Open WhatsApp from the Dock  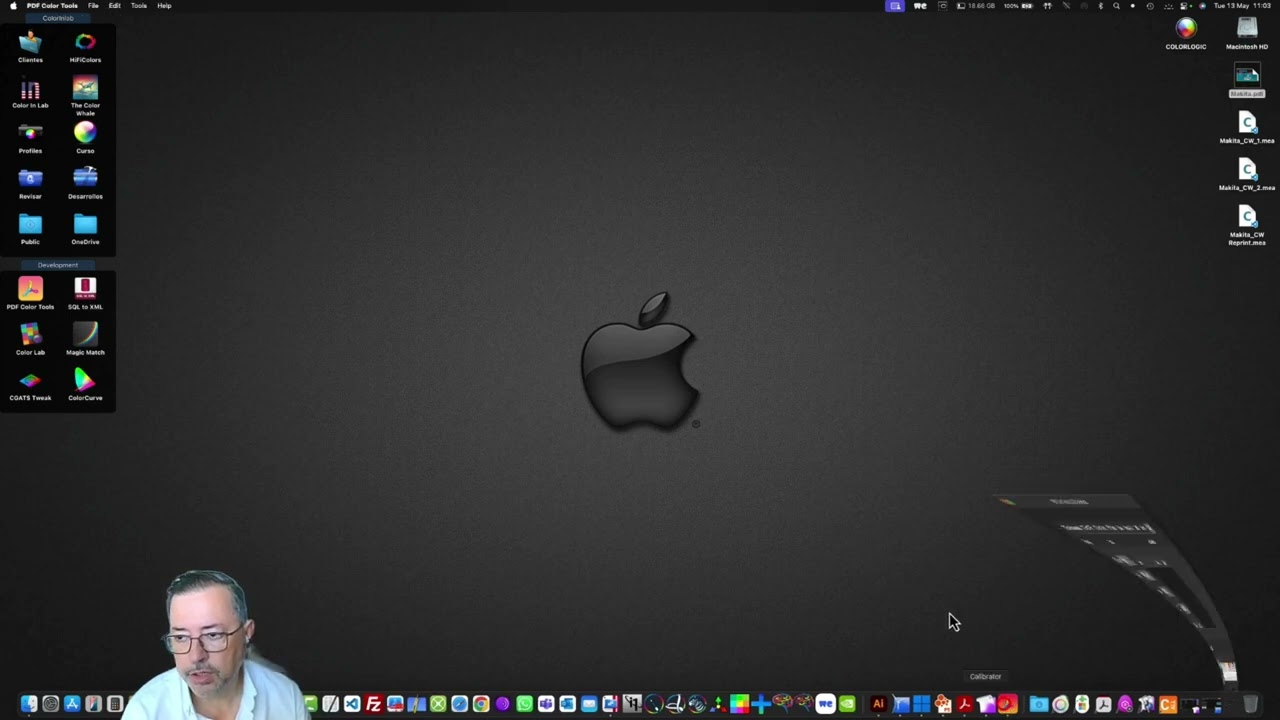(x=524, y=704)
